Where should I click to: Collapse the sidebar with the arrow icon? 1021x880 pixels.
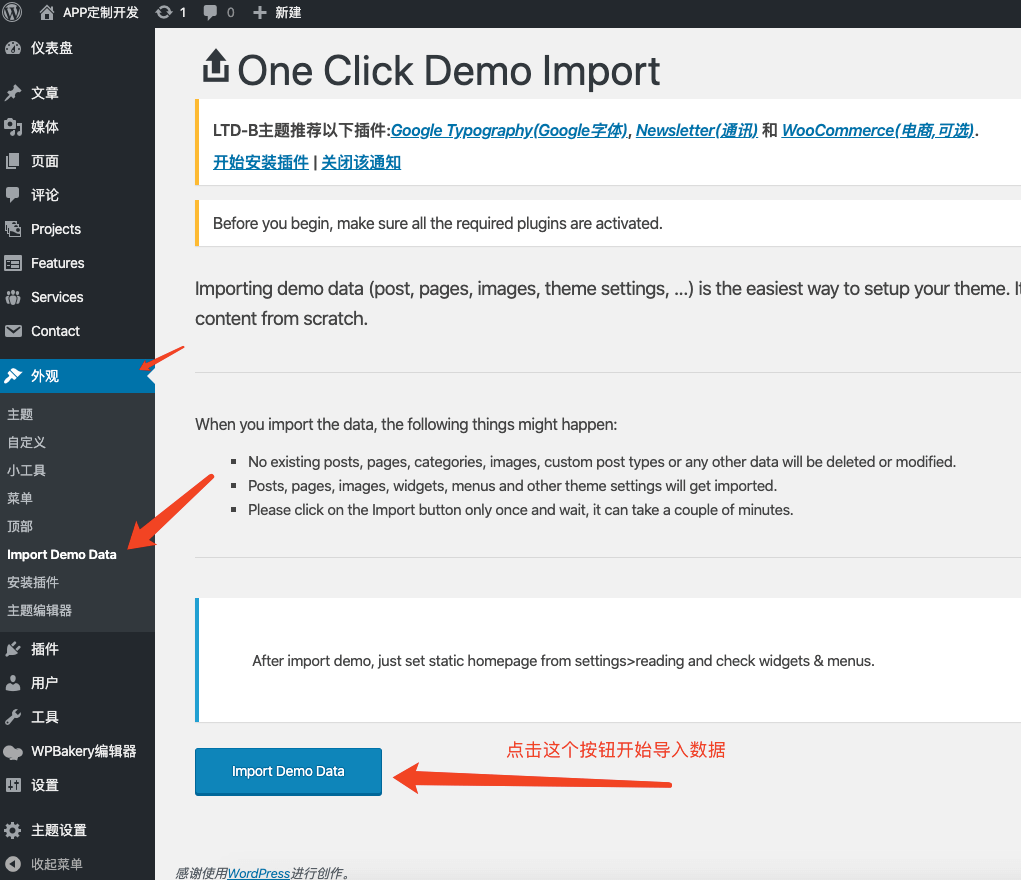[13, 864]
